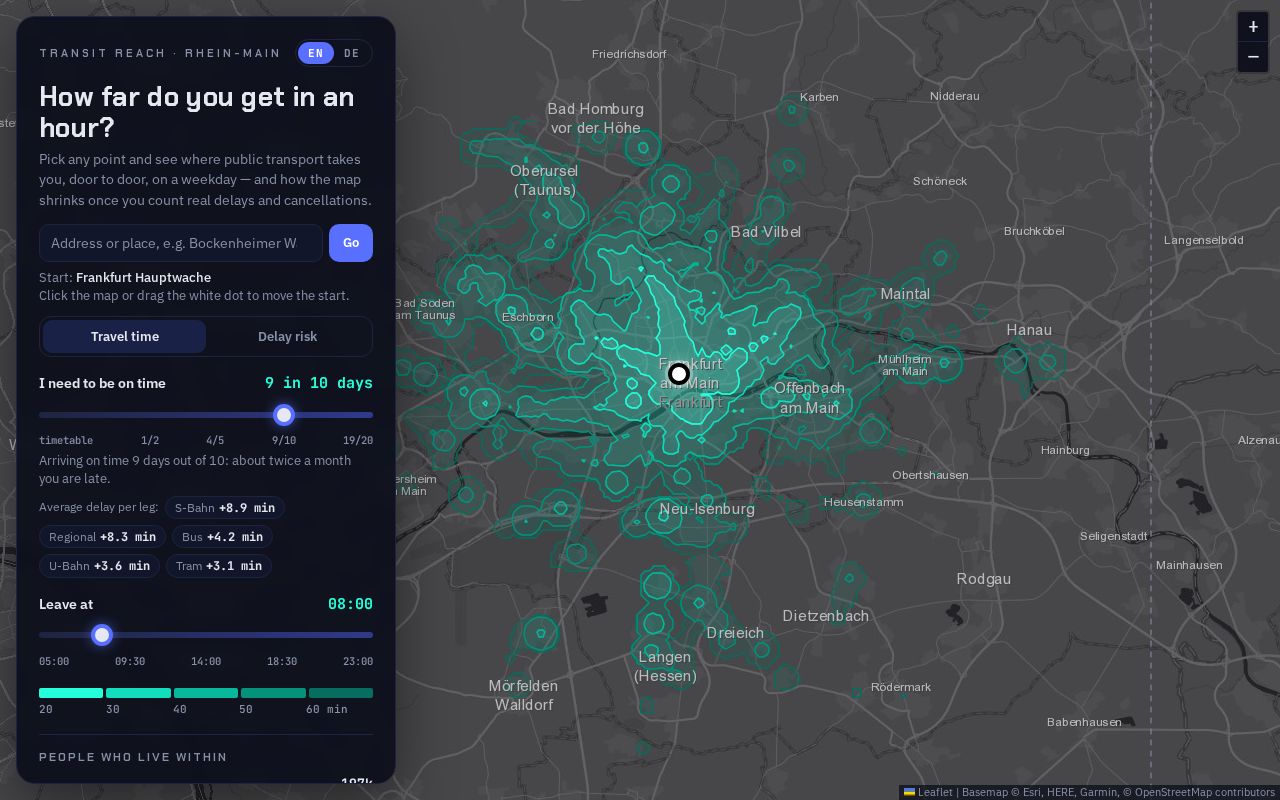Click 'PEOPLE WHO LIVE WITHIN' section heading
The height and width of the screenshot is (800, 1280).
(x=133, y=757)
